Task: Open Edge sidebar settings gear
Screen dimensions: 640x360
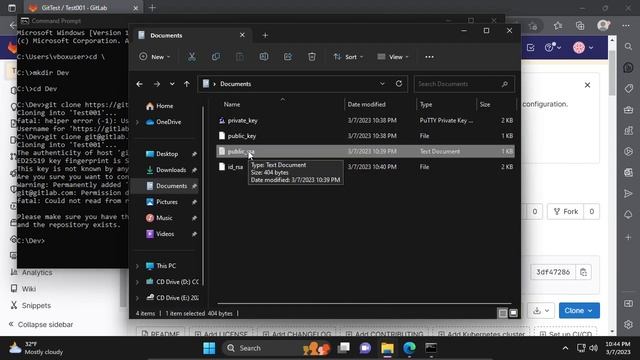Action: pos(629,324)
